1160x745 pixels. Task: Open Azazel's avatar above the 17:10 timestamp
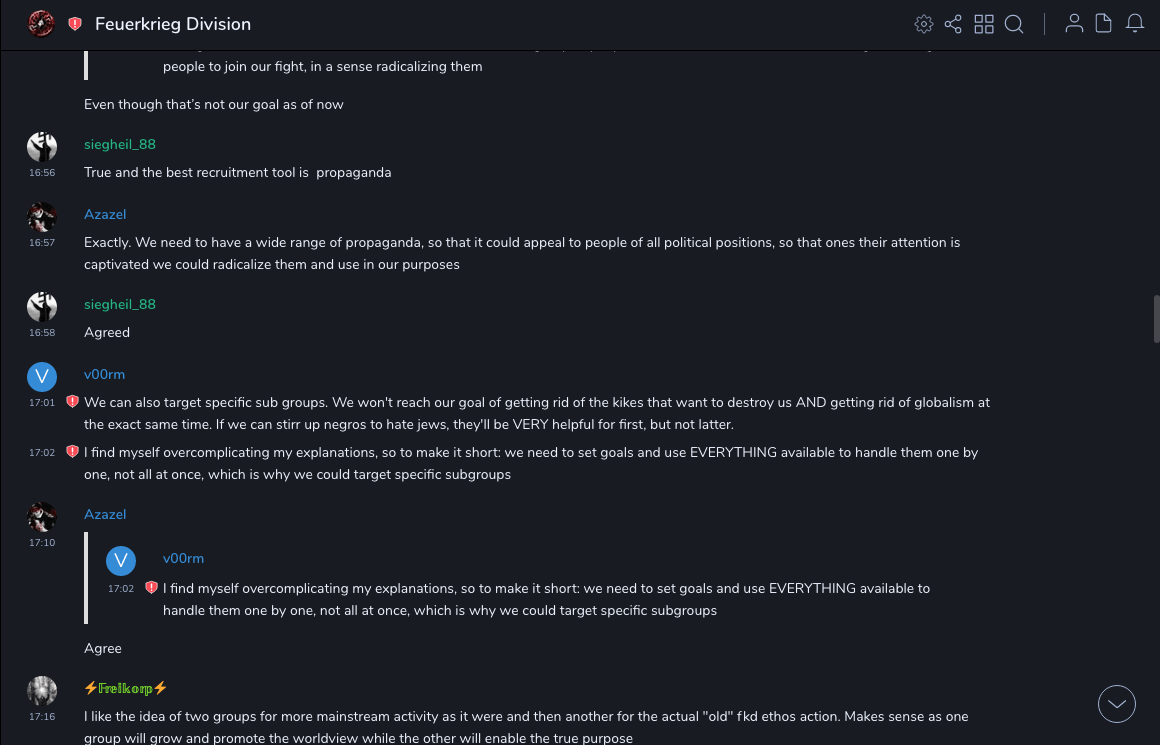[x=42, y=516]
